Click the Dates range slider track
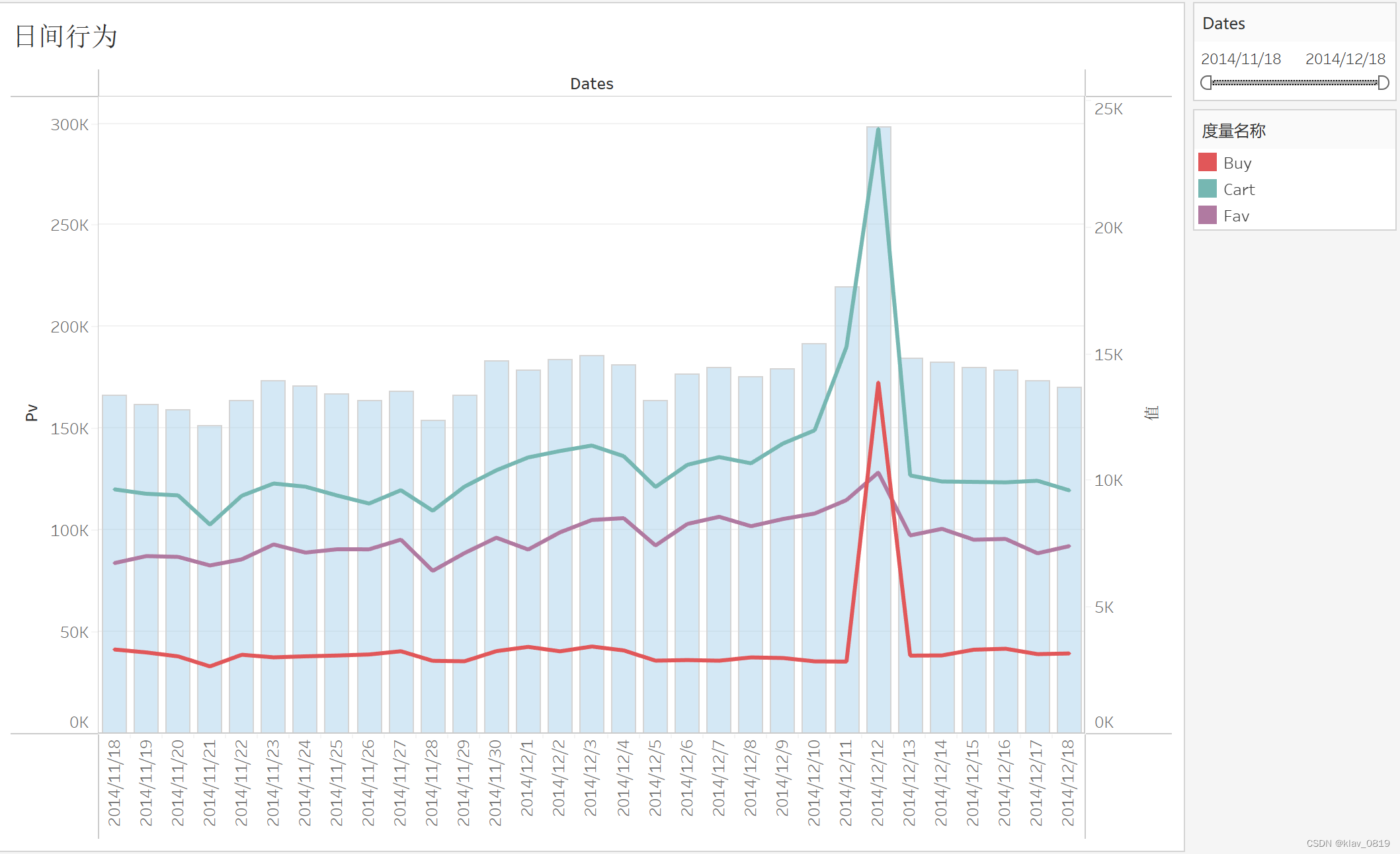 [x=1295, y=83]
